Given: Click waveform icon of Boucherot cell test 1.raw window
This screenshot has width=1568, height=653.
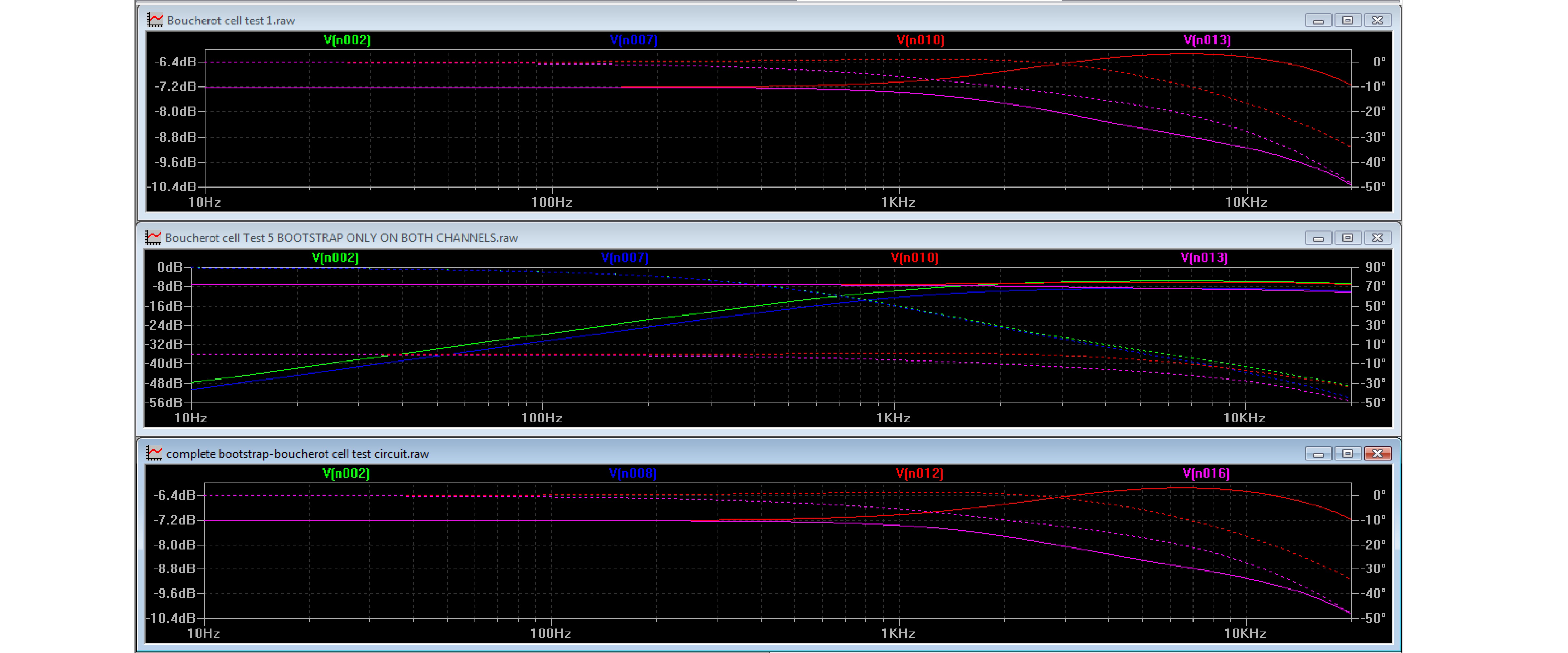Looking at the screenshot, I should [x=155, y=20].
